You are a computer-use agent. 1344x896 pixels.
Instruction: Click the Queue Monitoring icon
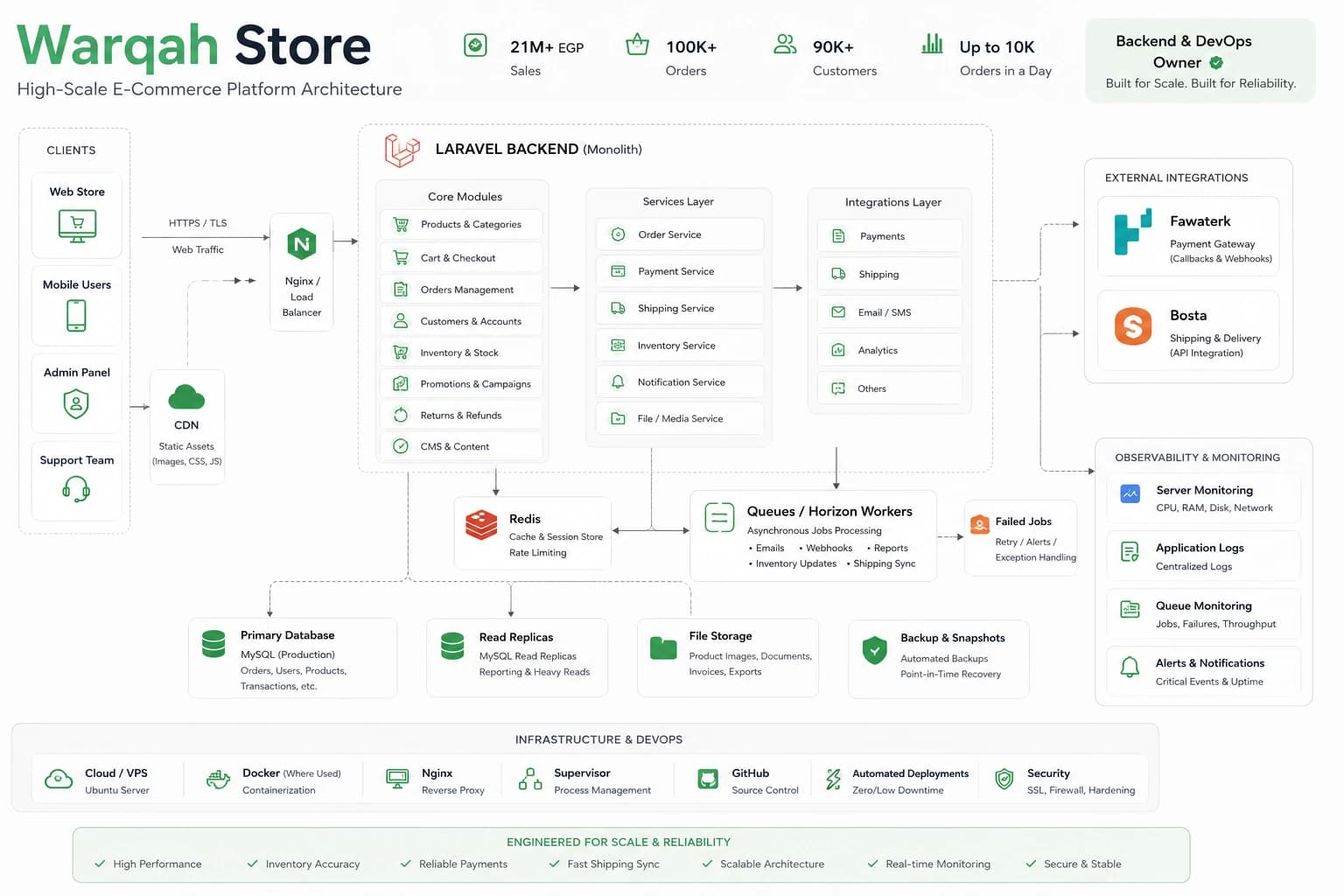coord(1130,609)
